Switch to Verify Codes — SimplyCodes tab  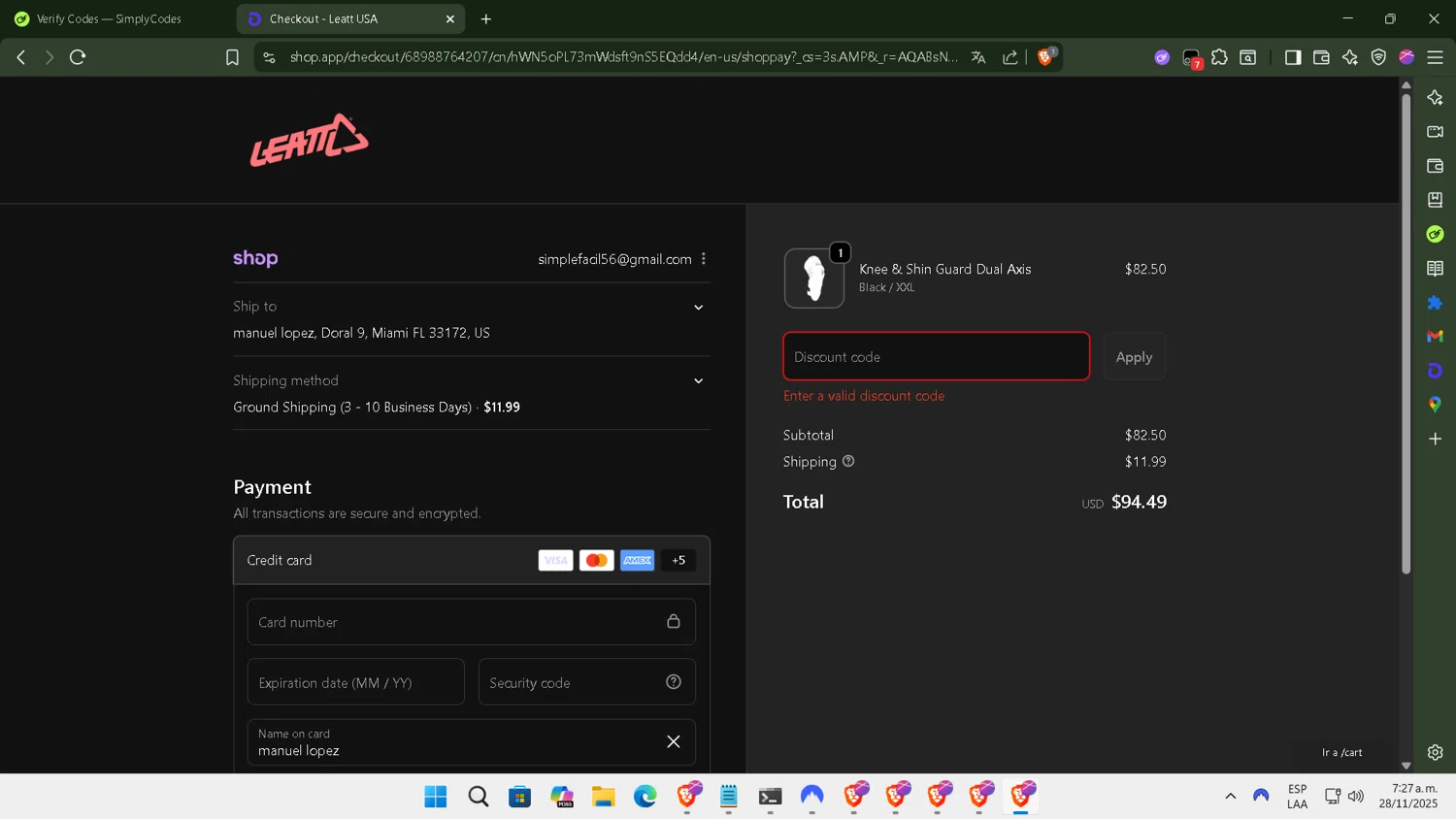[x=109, y=18]
